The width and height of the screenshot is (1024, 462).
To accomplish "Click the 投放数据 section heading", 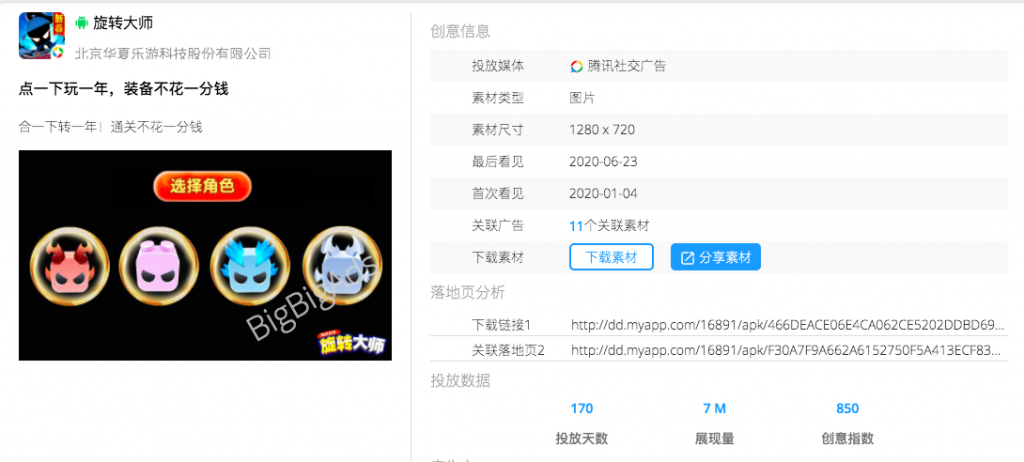I will pyautogui.click(x=460, y=381).
